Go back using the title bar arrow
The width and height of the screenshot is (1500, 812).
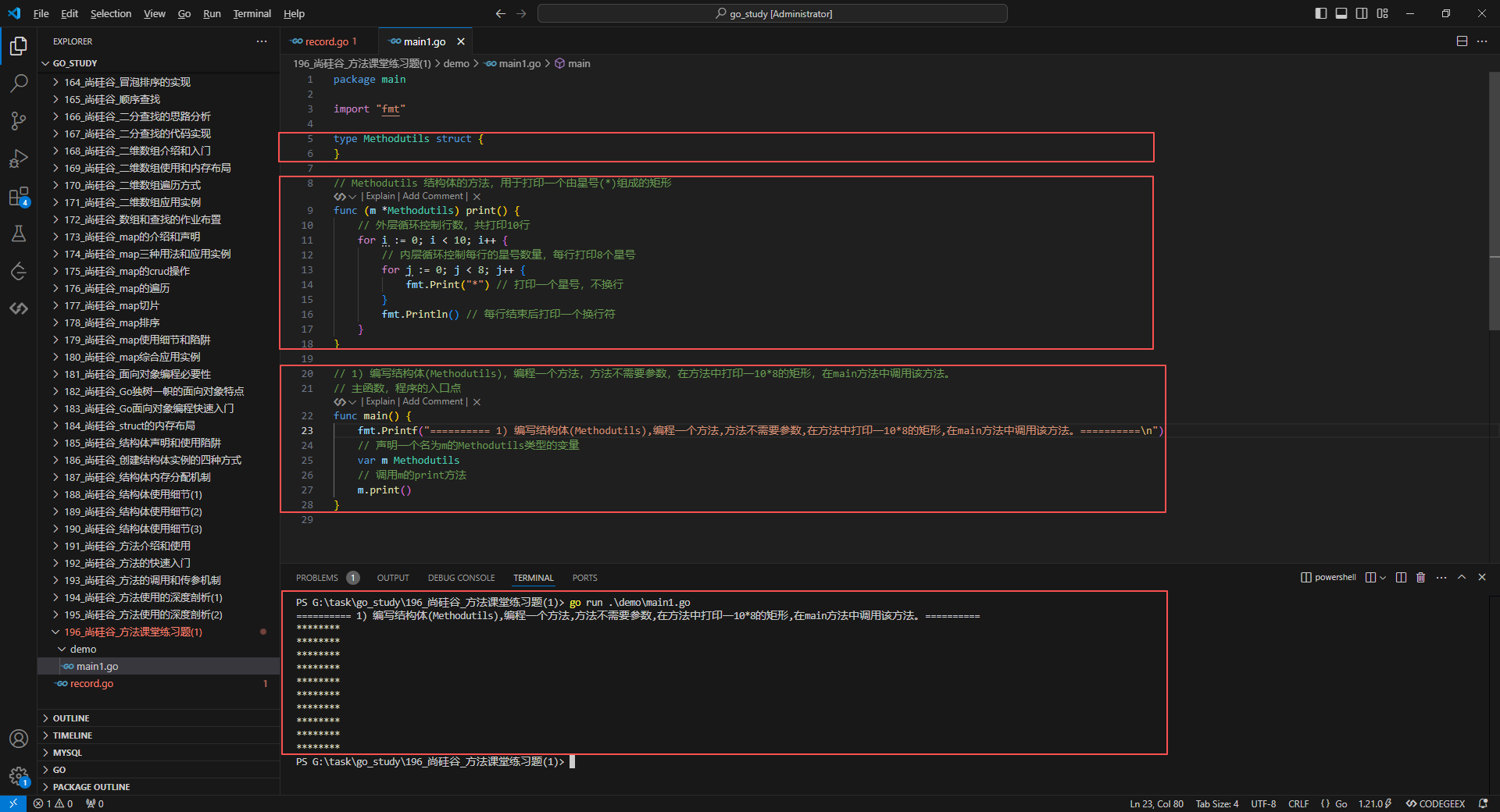click(x=501, y=13)
